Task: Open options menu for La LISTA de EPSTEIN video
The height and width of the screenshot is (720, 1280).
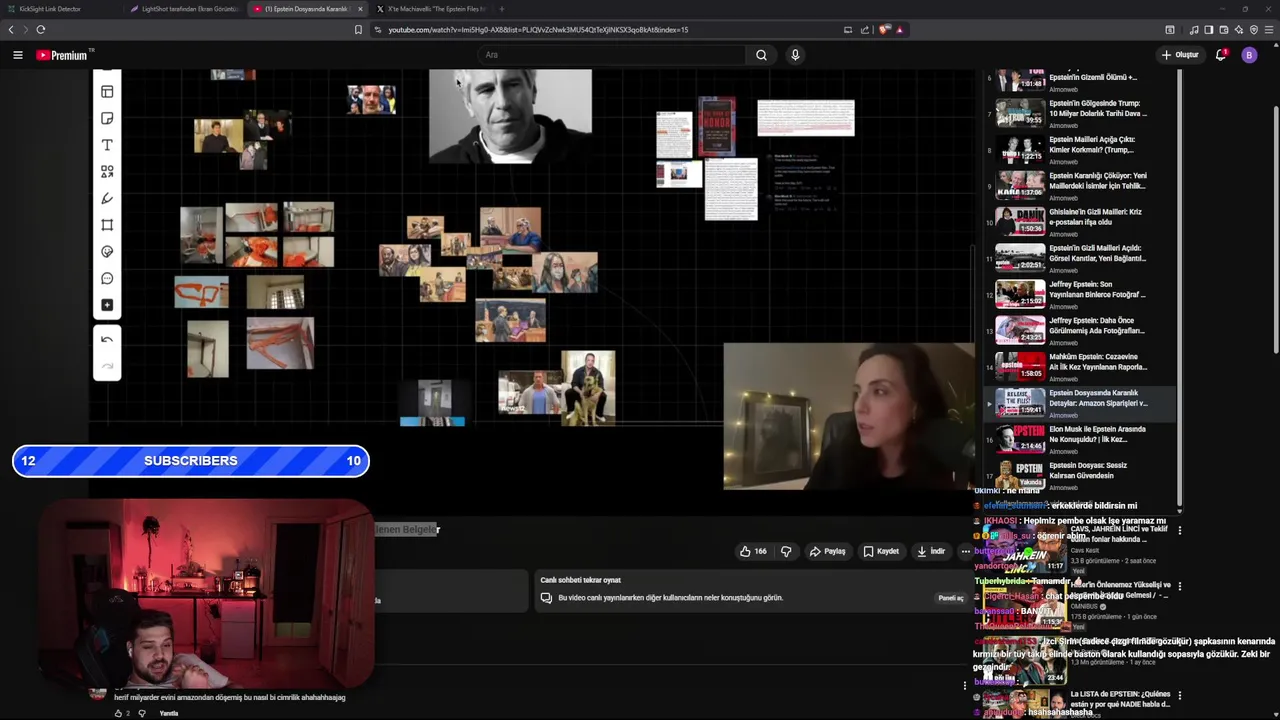Action: [1179, 695]
